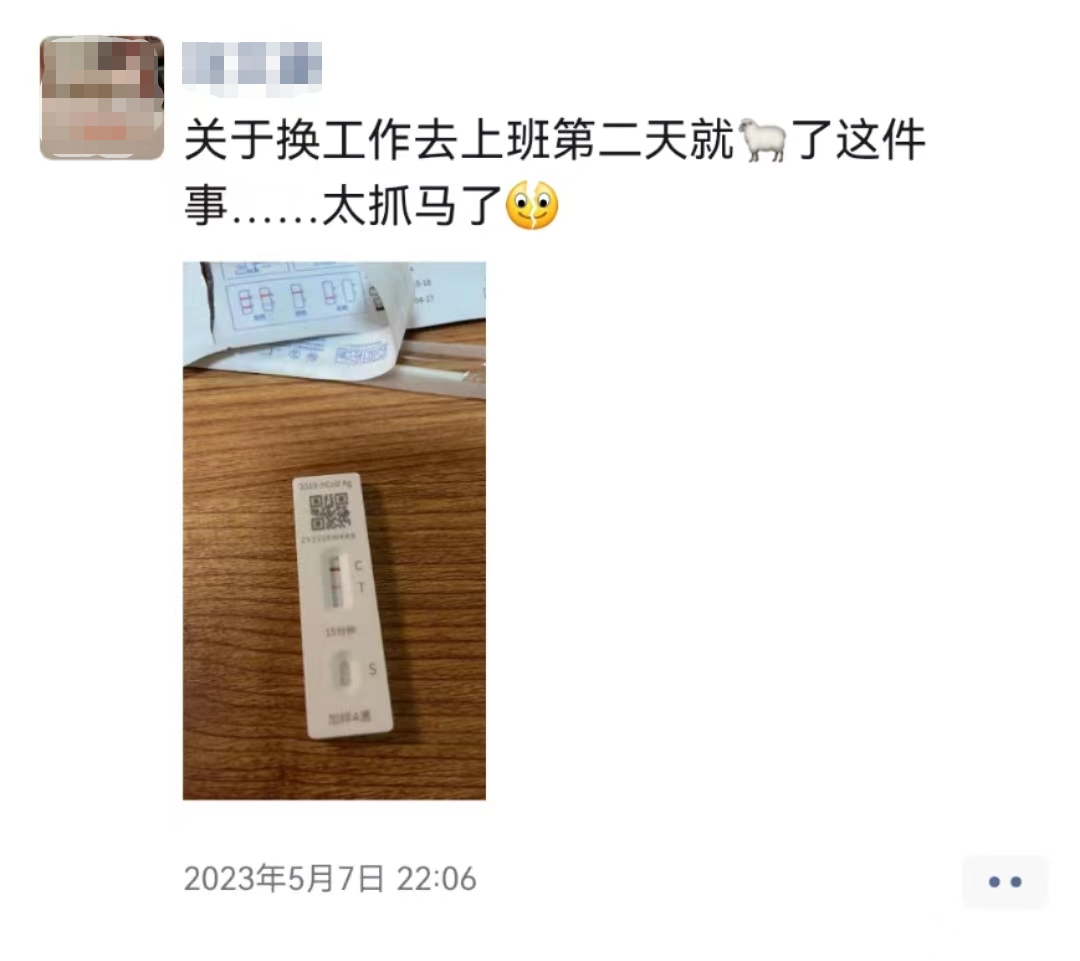Click the cracked-face emoji ending the post

click(532, 205)
